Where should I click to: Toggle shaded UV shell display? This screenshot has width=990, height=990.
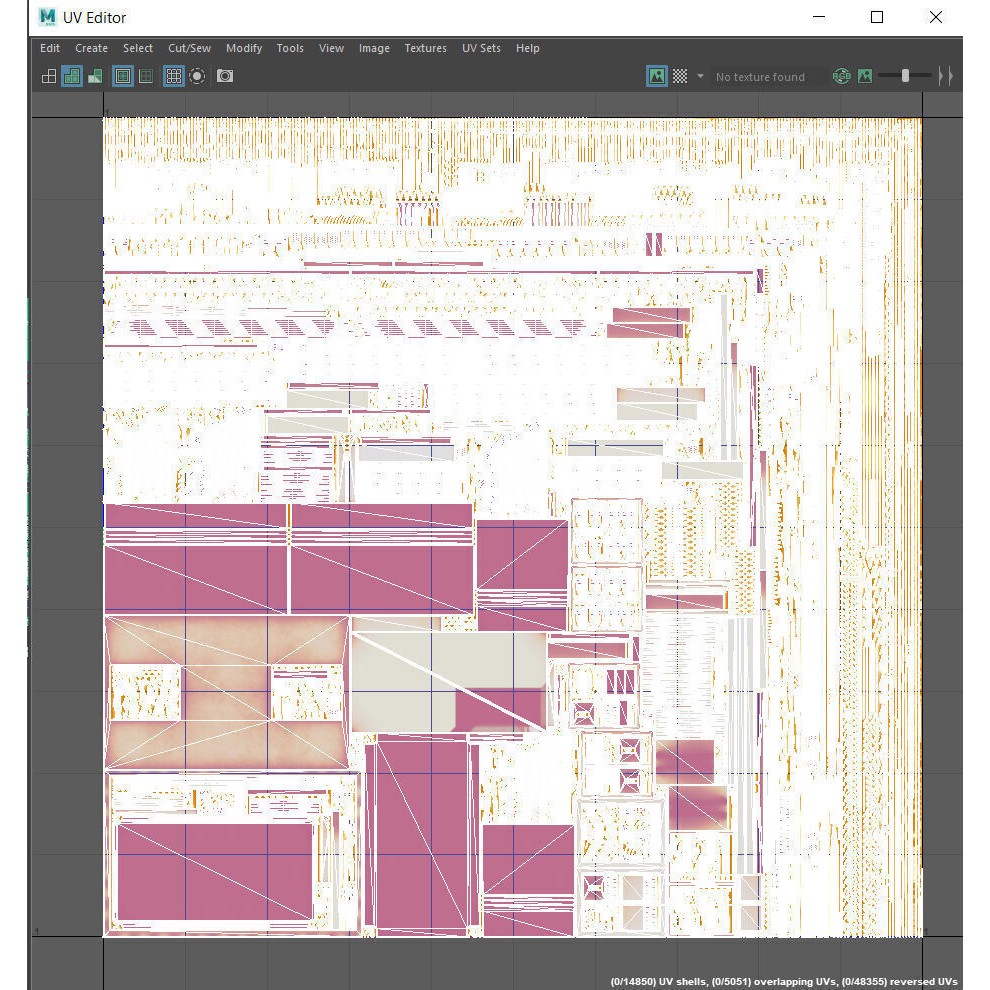click(72, 76)
